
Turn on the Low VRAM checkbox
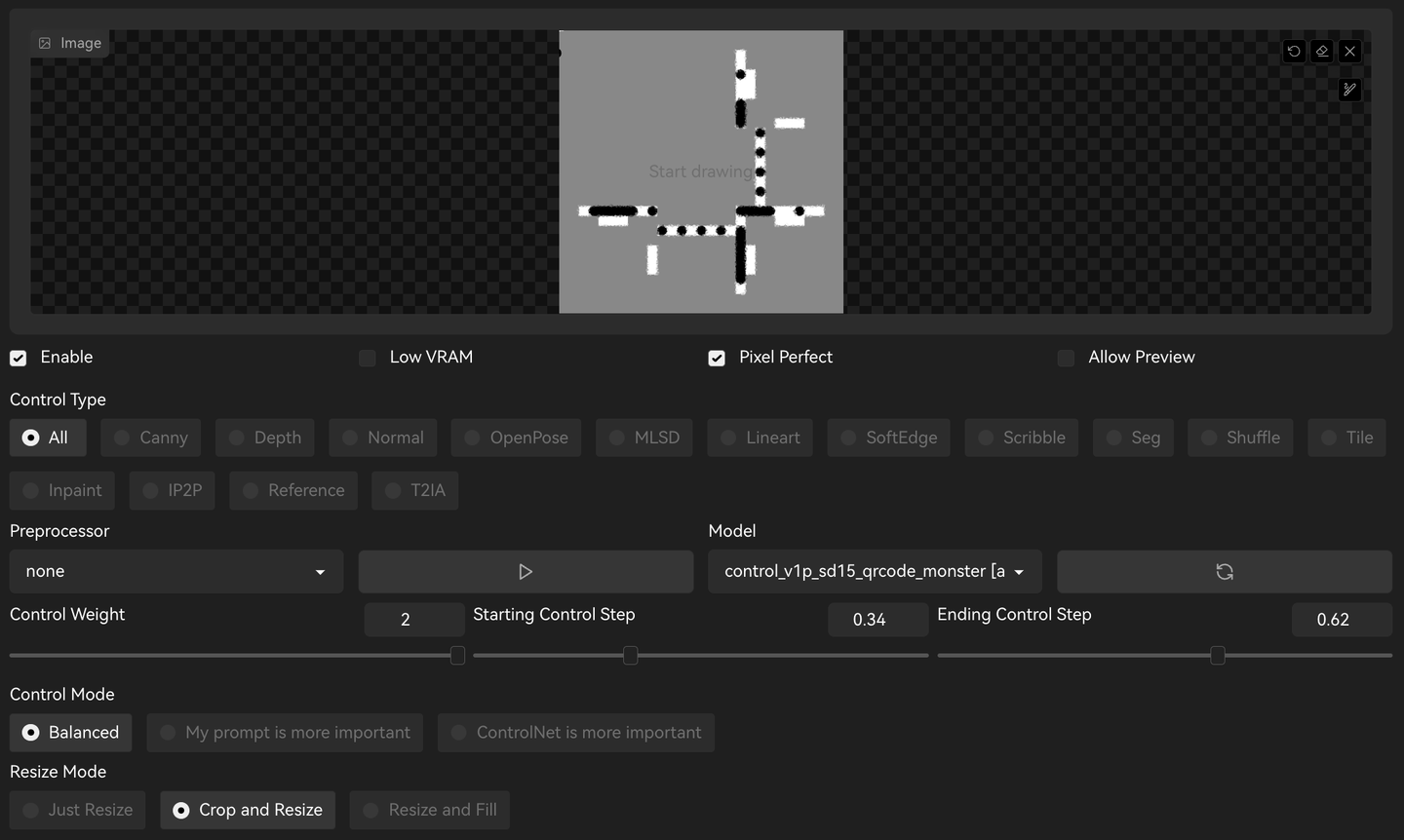click(x=368, y=359)
